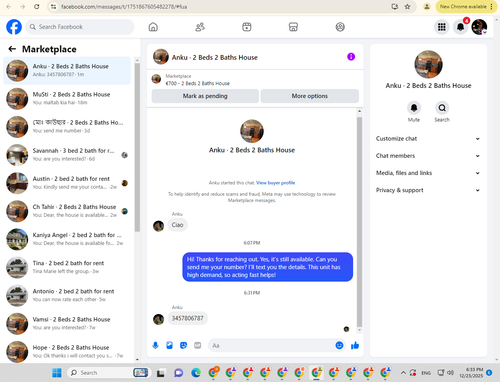Click the browser address bar
Screen dimensions: 500x382
pyautogui.click(x=220, y=7)
